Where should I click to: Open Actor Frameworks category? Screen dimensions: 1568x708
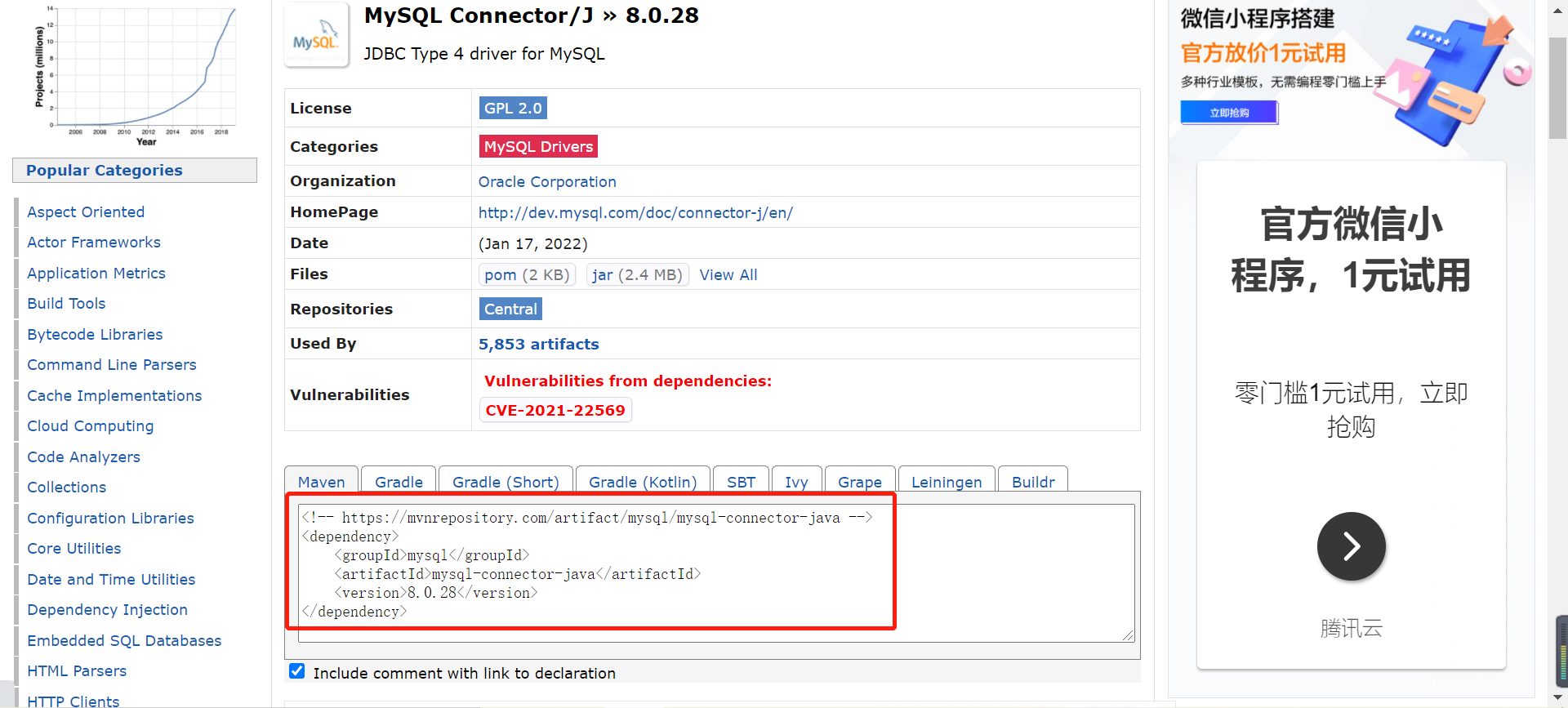click(x=94, y=242)
